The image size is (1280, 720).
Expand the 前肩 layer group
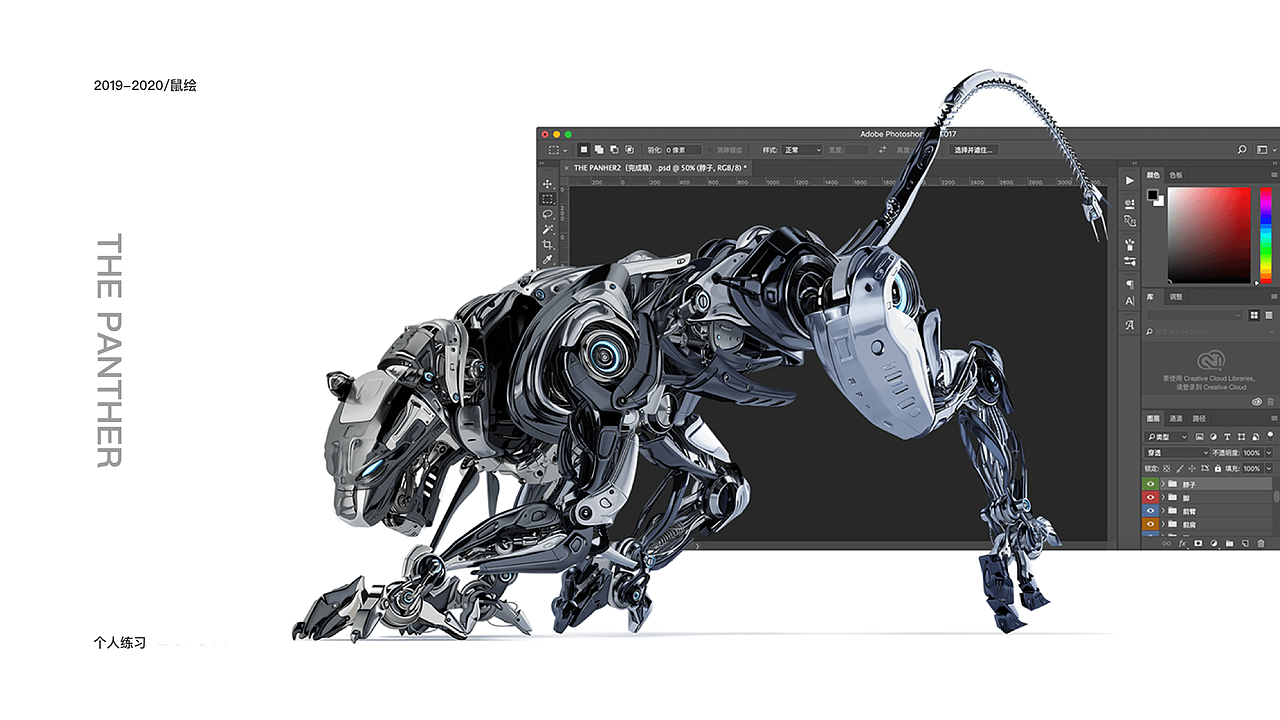click(x=1163, y=524)
